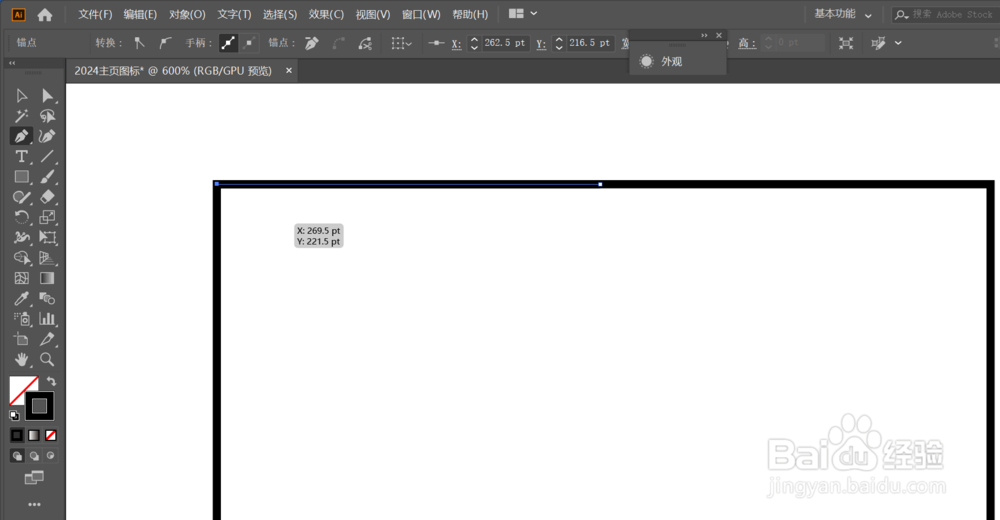The width and height of the screenshot is (1000, 520).
Task: Pick the Type tool
Action: tap(21, 156)
